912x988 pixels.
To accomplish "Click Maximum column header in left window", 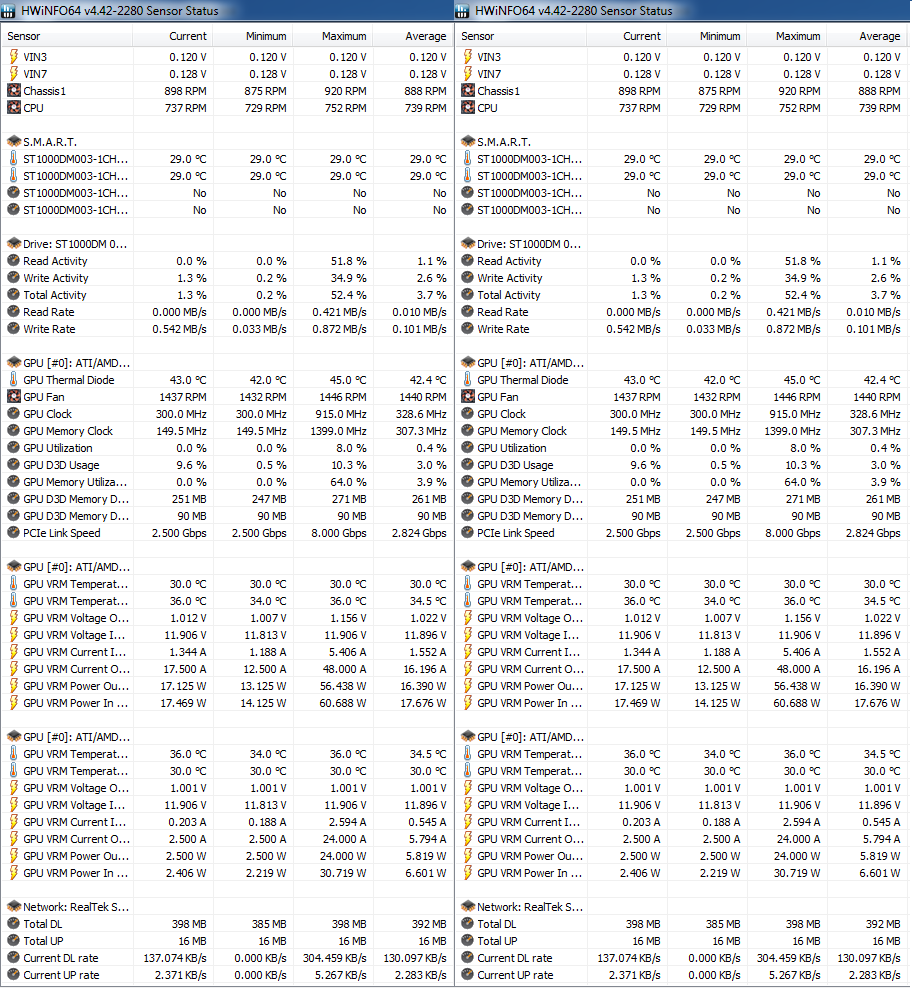I will tap(333, 37).
